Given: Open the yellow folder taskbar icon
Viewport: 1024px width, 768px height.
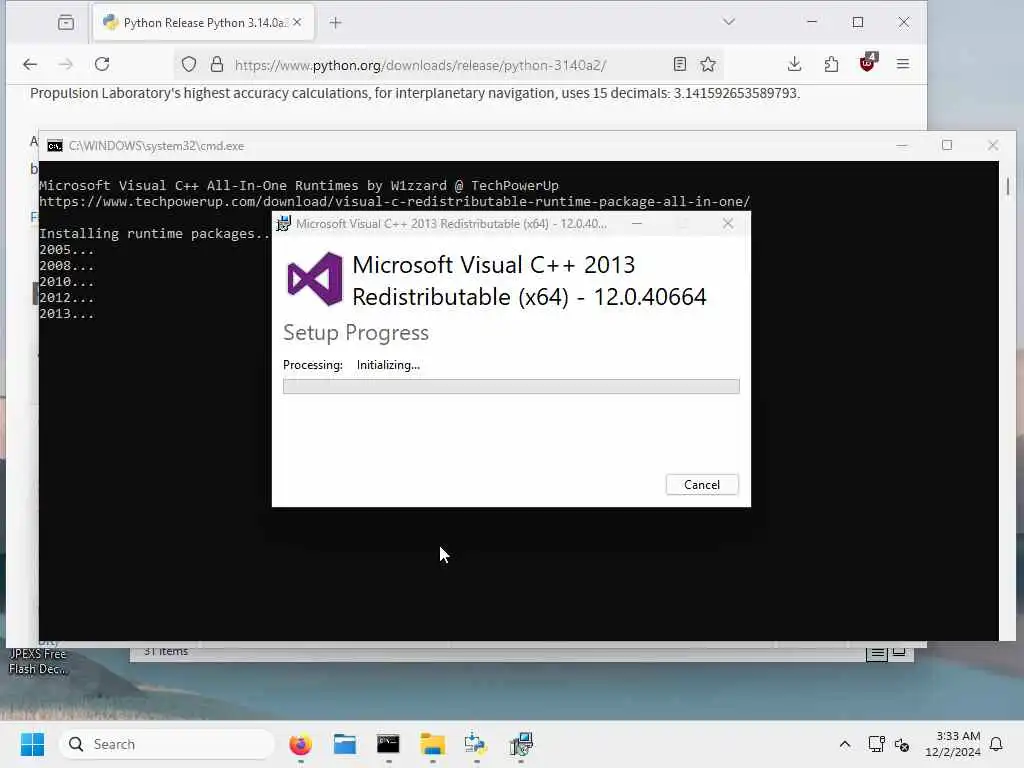Looking at the screenshot, I should [432, 744].
